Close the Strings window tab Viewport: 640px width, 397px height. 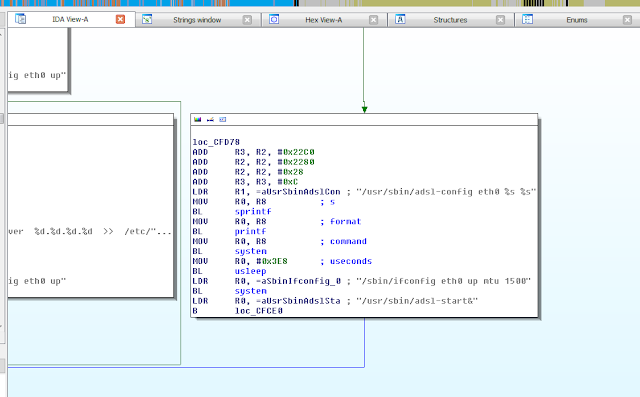click(x=247, y=20)
